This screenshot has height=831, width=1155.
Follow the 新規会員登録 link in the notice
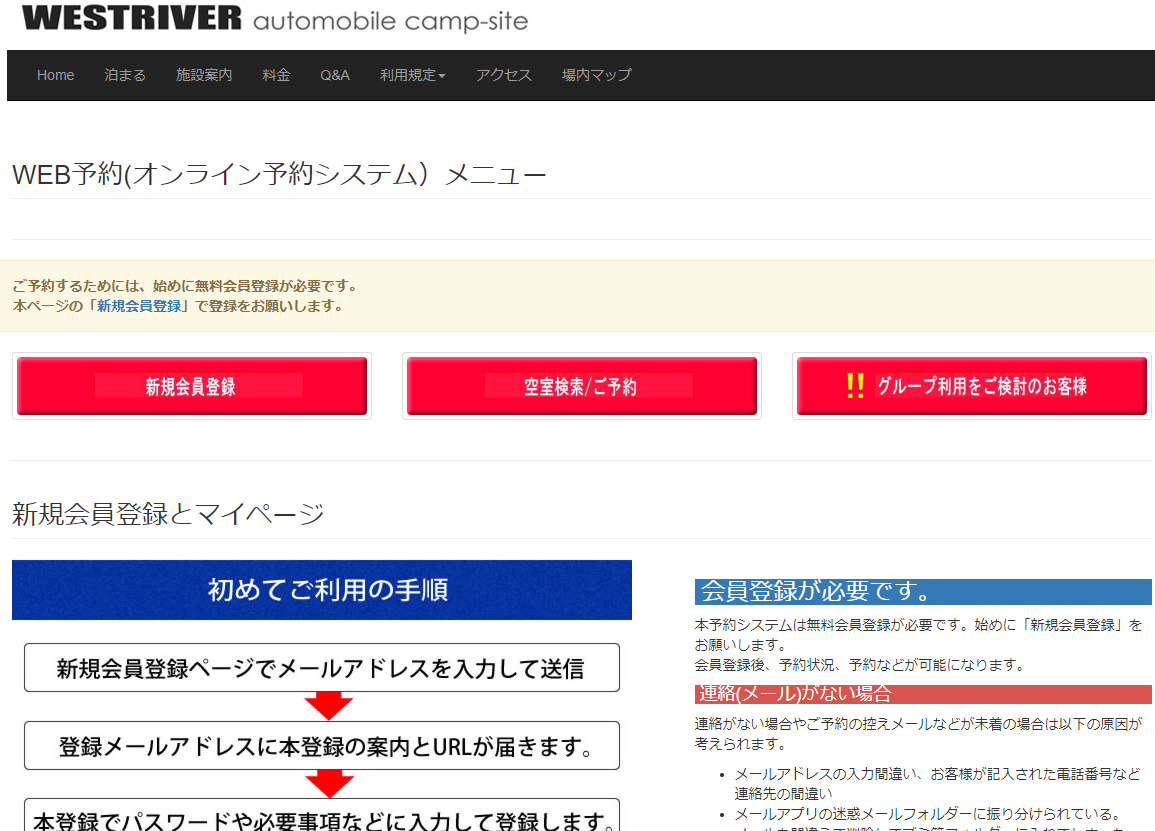[139, 306]
